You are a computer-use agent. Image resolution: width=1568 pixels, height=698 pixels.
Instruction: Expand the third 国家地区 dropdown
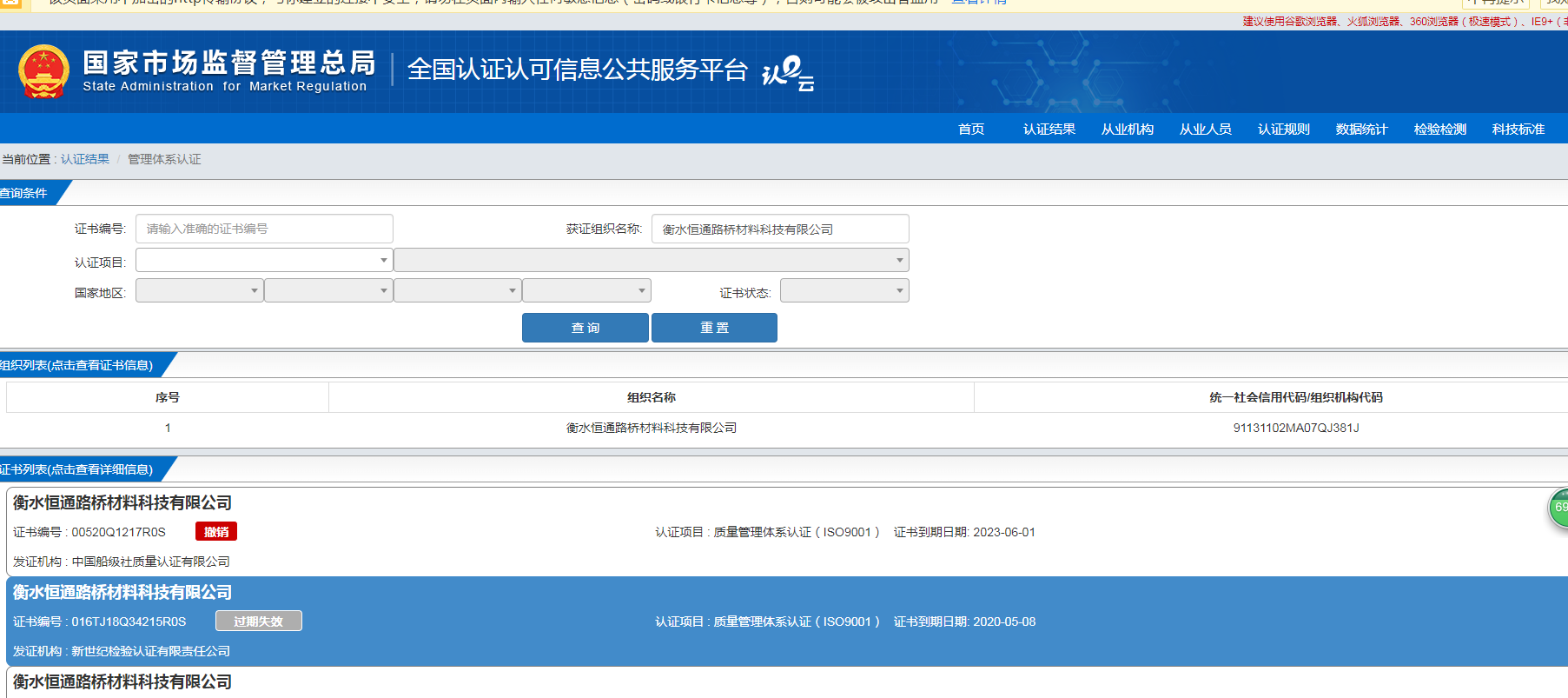pyautogui.click(x=457, y=290)
